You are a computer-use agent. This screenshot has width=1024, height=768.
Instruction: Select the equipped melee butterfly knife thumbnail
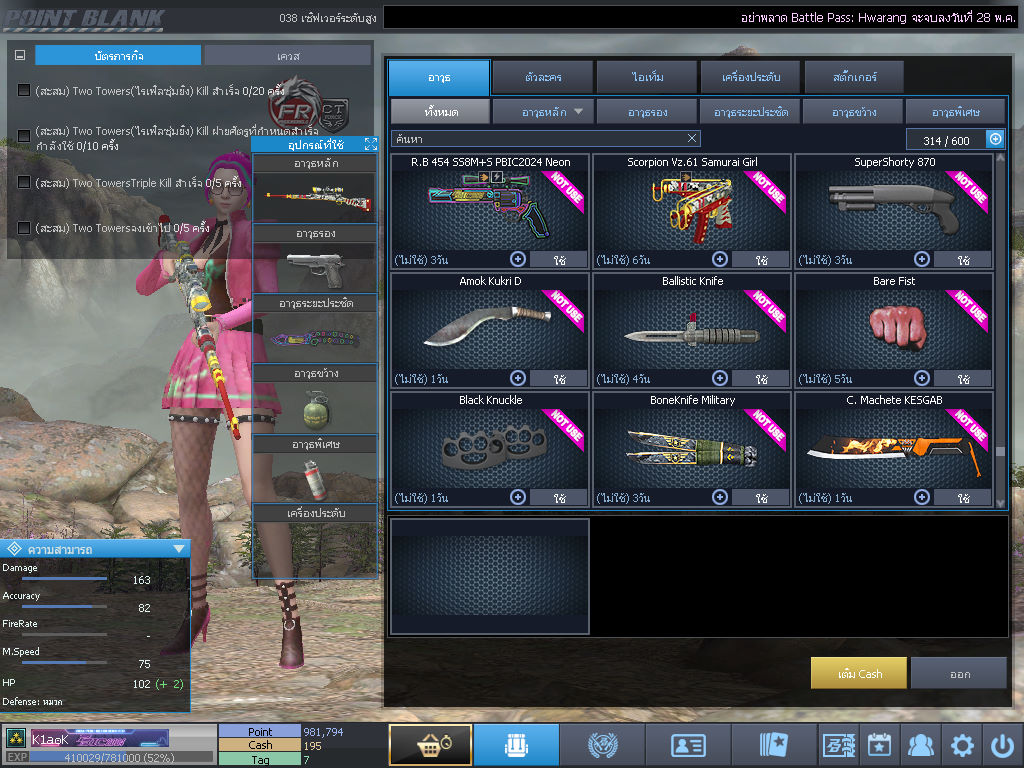315,338
